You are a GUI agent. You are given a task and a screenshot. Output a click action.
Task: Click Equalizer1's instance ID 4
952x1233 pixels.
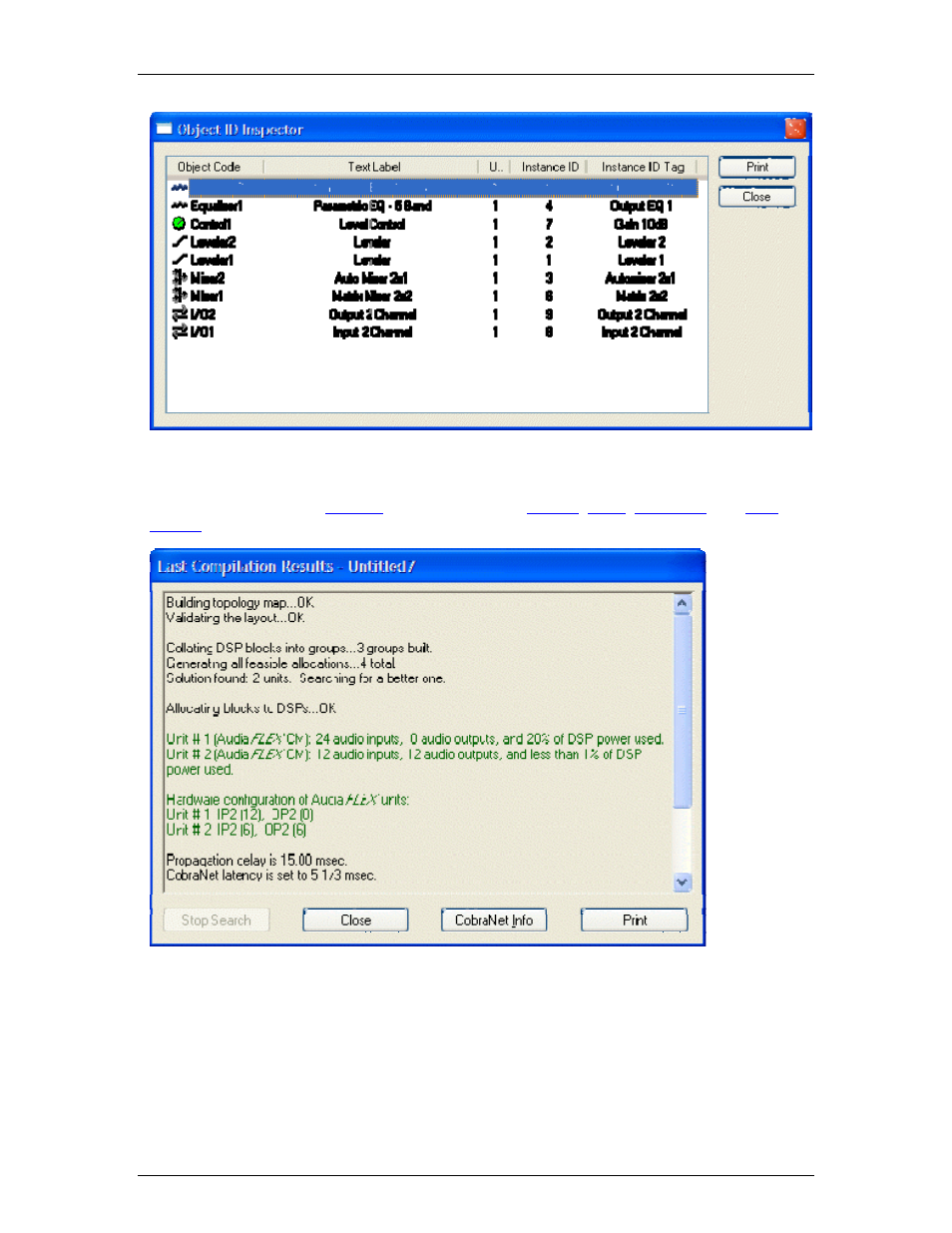(x=549, y=206)
